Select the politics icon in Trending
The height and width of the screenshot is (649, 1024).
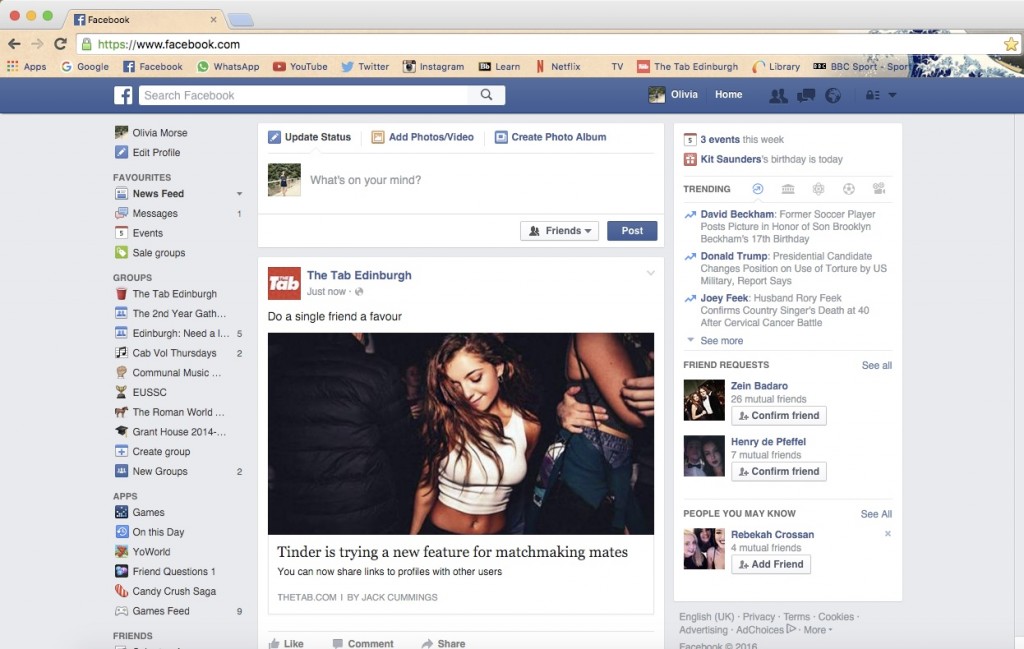click(x=788, y=189)
